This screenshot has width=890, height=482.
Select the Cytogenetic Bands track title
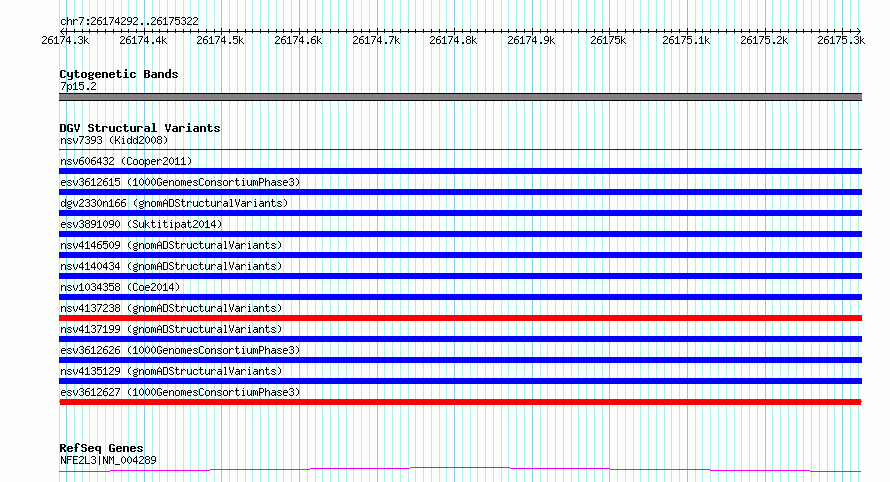(119, 74)
